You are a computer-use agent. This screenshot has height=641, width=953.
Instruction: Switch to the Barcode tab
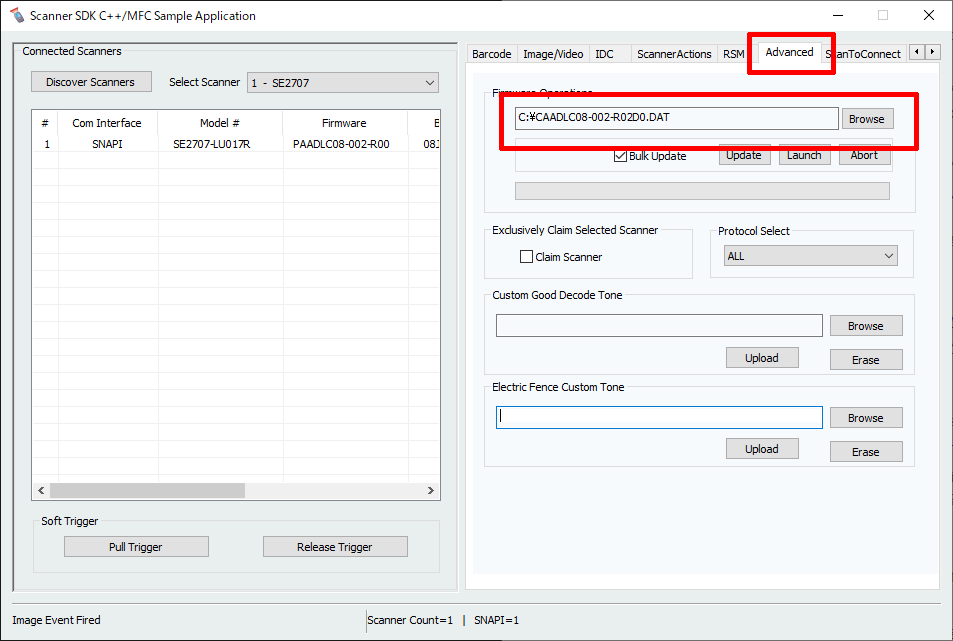click(x=492, y=53)
